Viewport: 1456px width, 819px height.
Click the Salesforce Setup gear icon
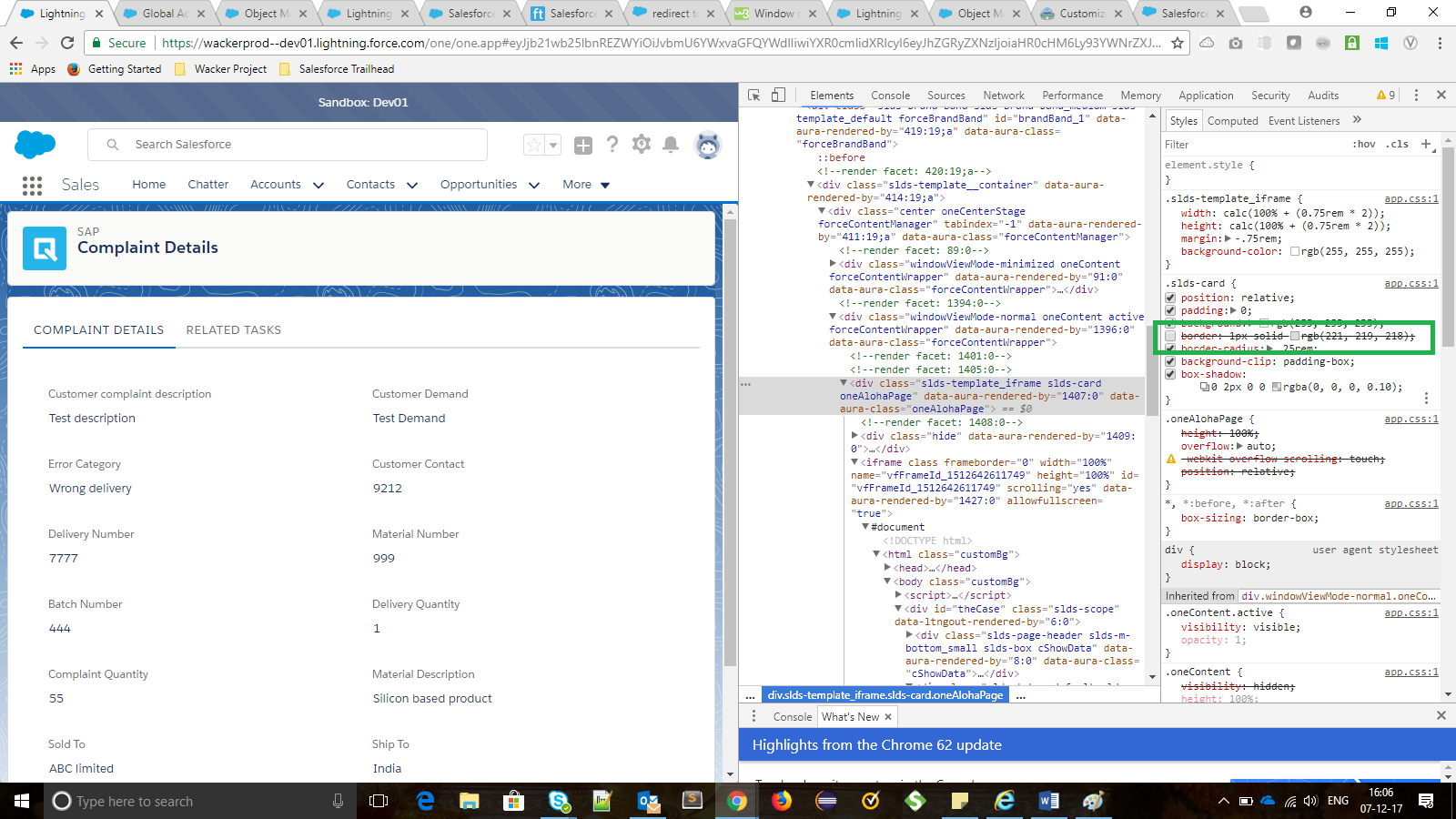(642, 145)
